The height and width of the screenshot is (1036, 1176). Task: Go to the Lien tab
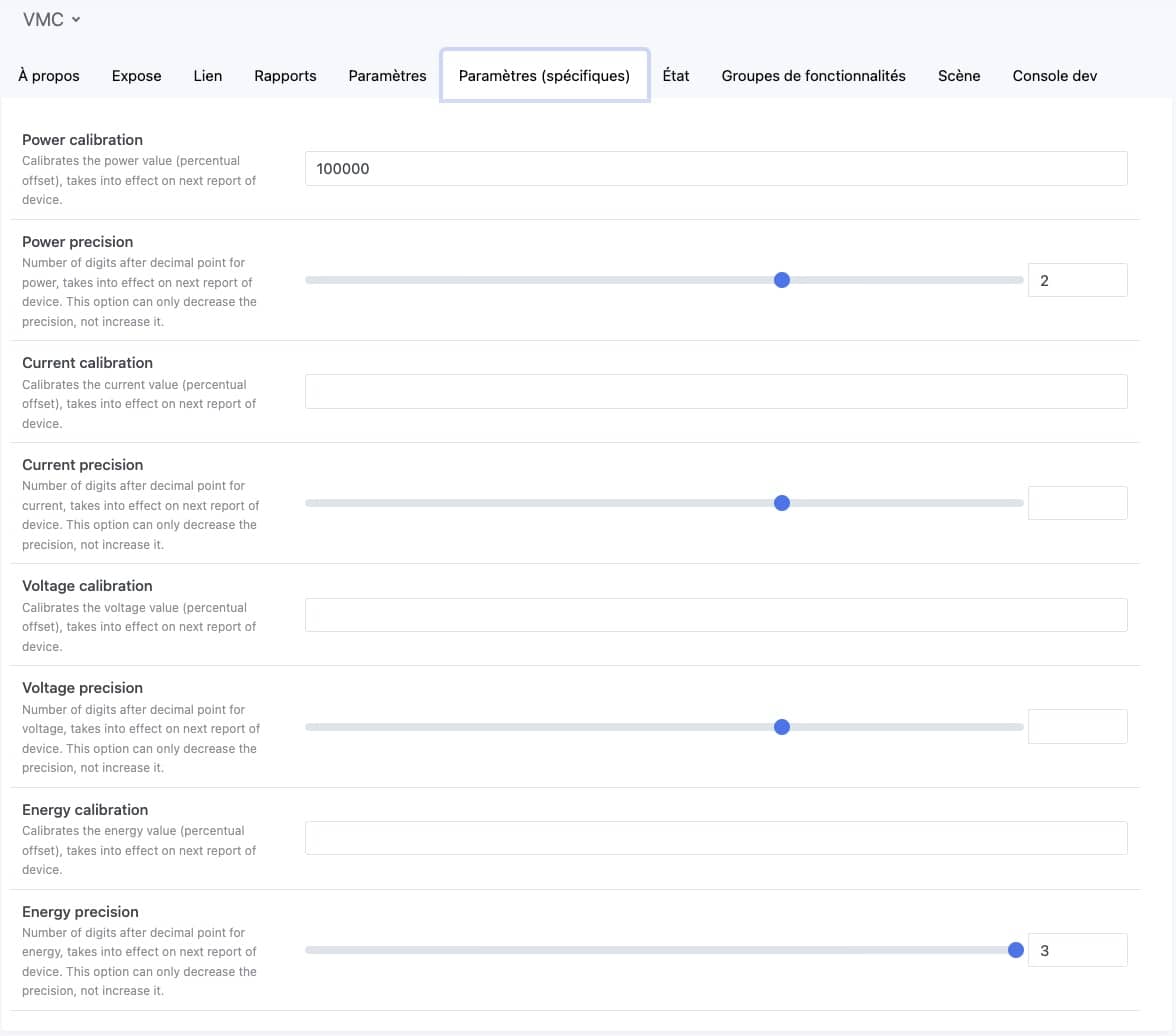[x=208, y=76]
